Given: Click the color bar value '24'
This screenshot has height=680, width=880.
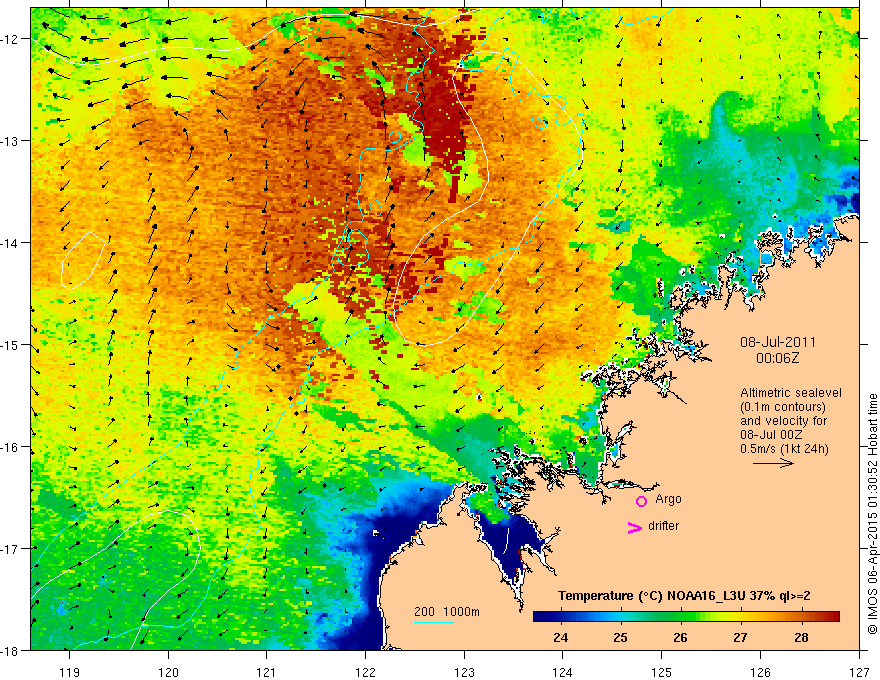Looking at the screenshot, I should click(x=560, y=637).
